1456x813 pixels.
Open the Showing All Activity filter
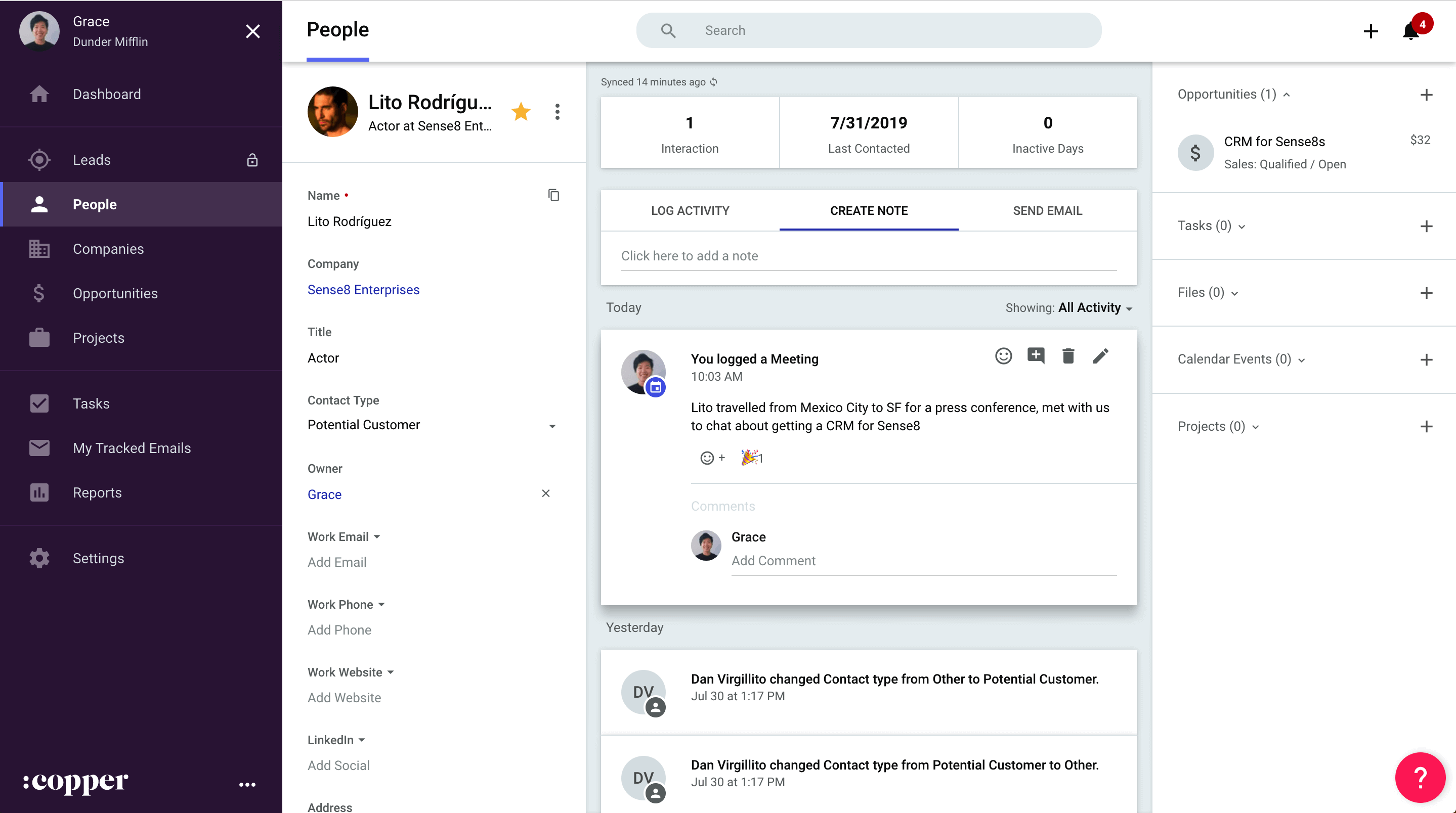(1069, 307)
